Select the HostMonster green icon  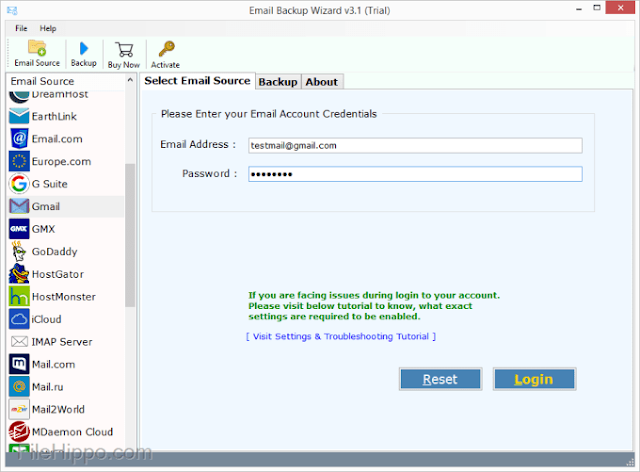(19, 296)
